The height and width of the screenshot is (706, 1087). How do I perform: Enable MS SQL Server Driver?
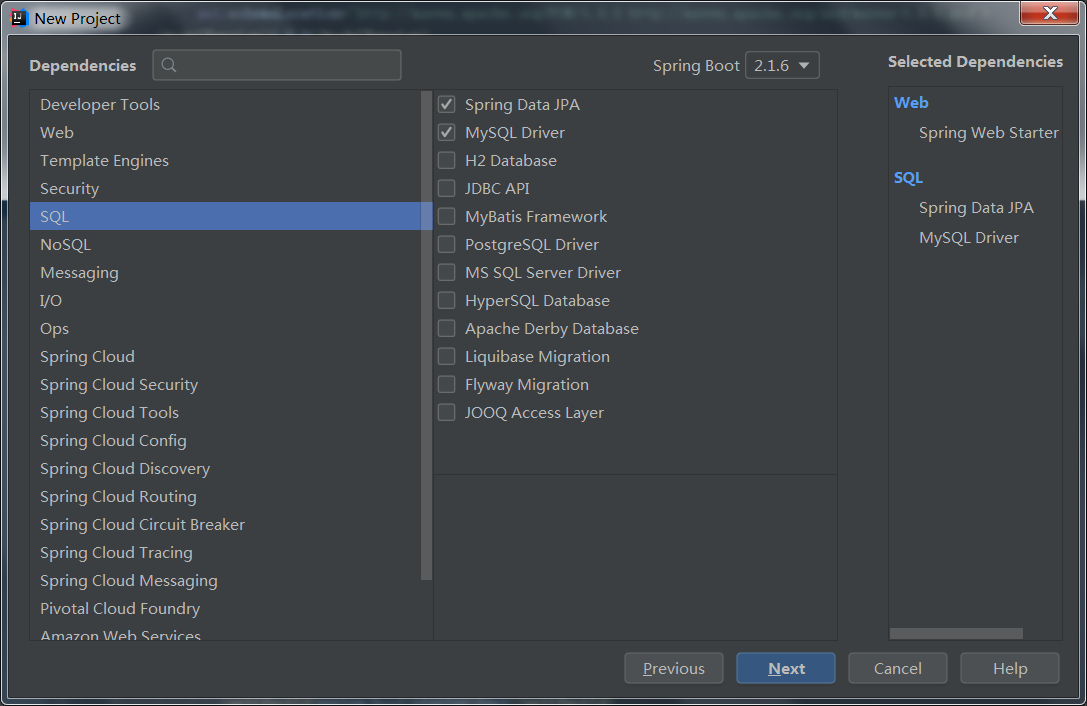tap(446, 273)
